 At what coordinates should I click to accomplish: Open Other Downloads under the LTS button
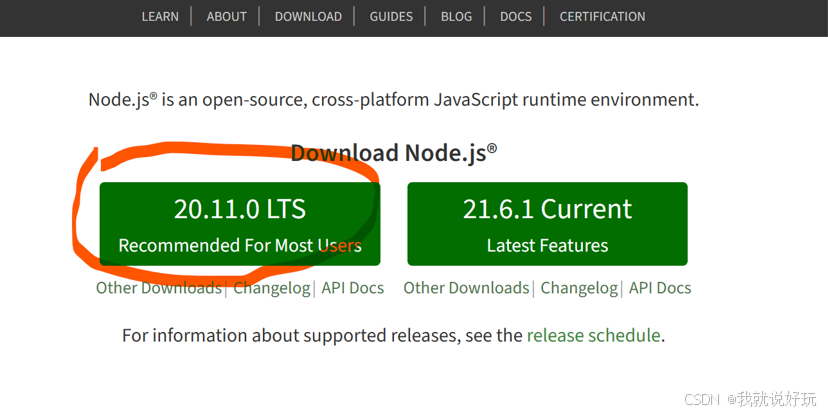[x=158, y=288]
